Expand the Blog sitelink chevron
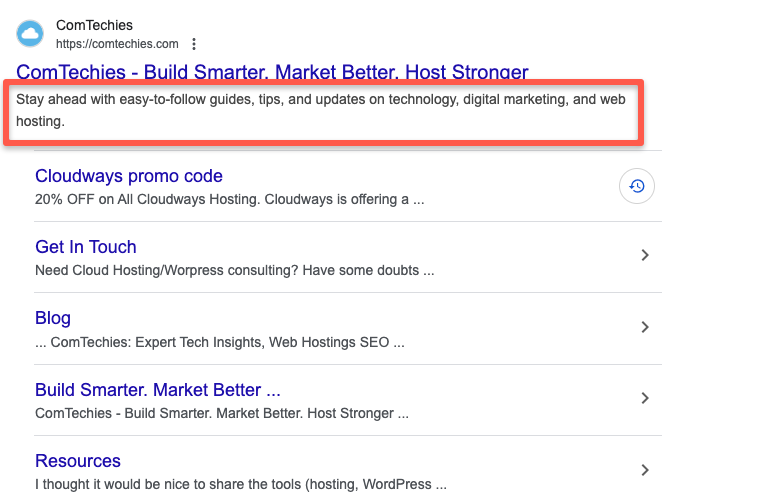 [645, 327]
